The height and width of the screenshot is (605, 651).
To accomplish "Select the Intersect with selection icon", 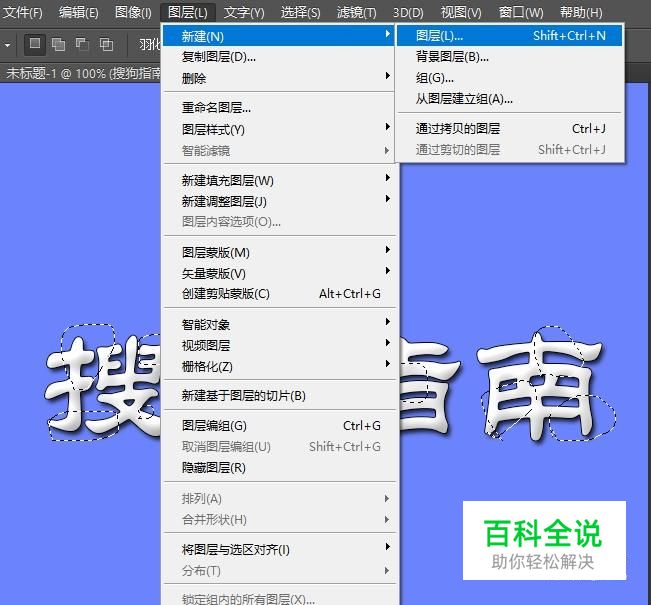I will click(106, 44).
